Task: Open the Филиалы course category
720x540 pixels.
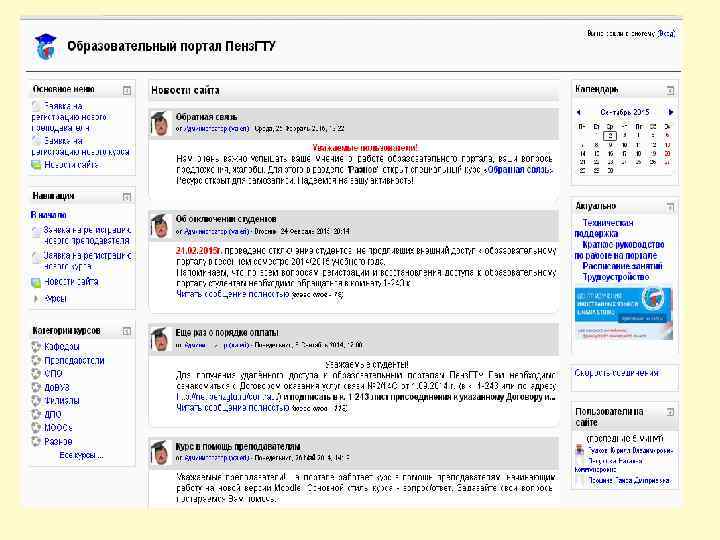Action: pos(62,400)
